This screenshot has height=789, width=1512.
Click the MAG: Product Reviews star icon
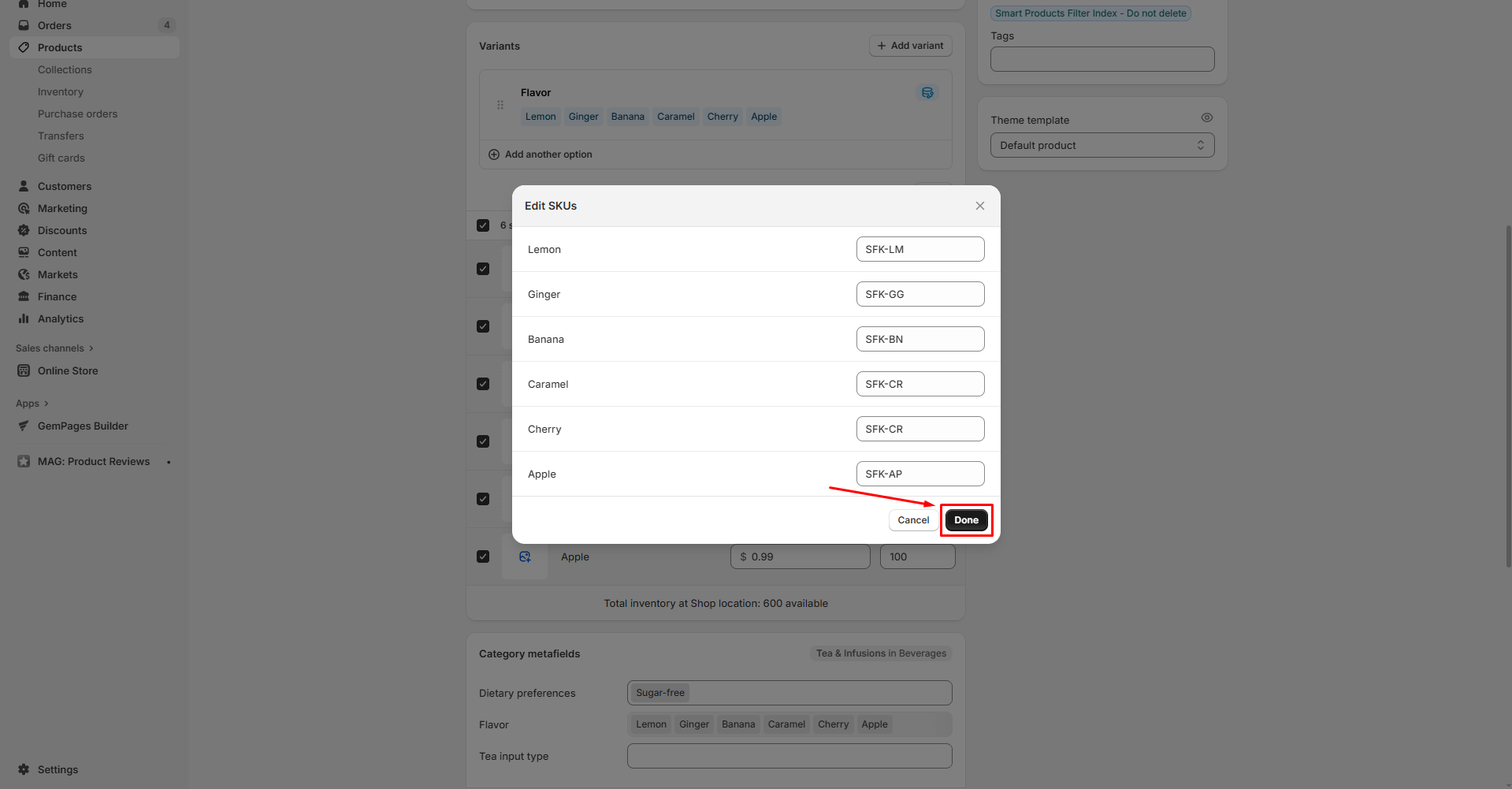(24, 461)
